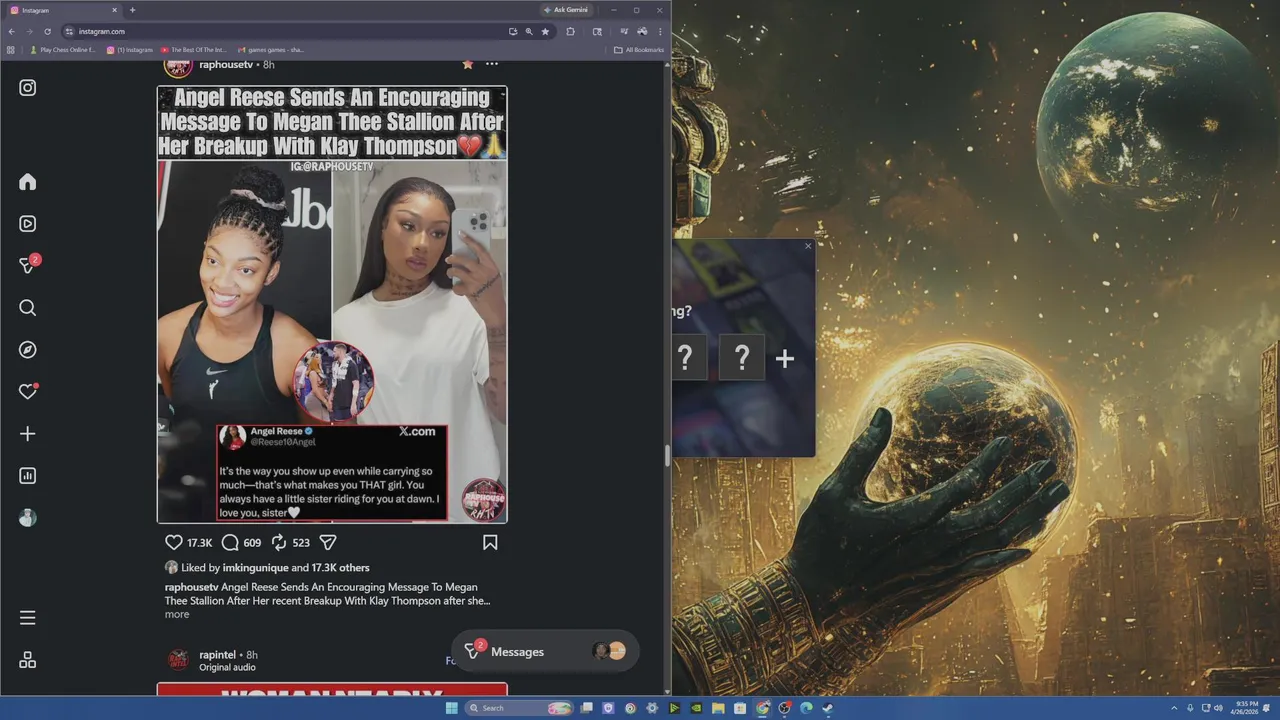
Task: Open the bookmarks bar apps grid icon
Action: click(x=11, y=49)
